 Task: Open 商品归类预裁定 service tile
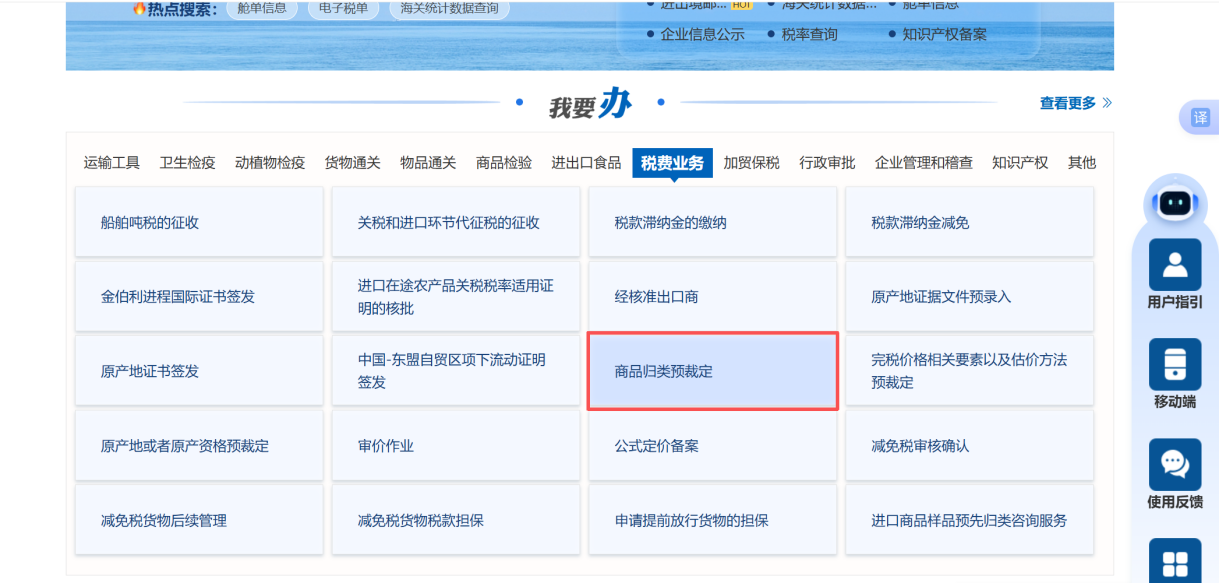point(712,371)
